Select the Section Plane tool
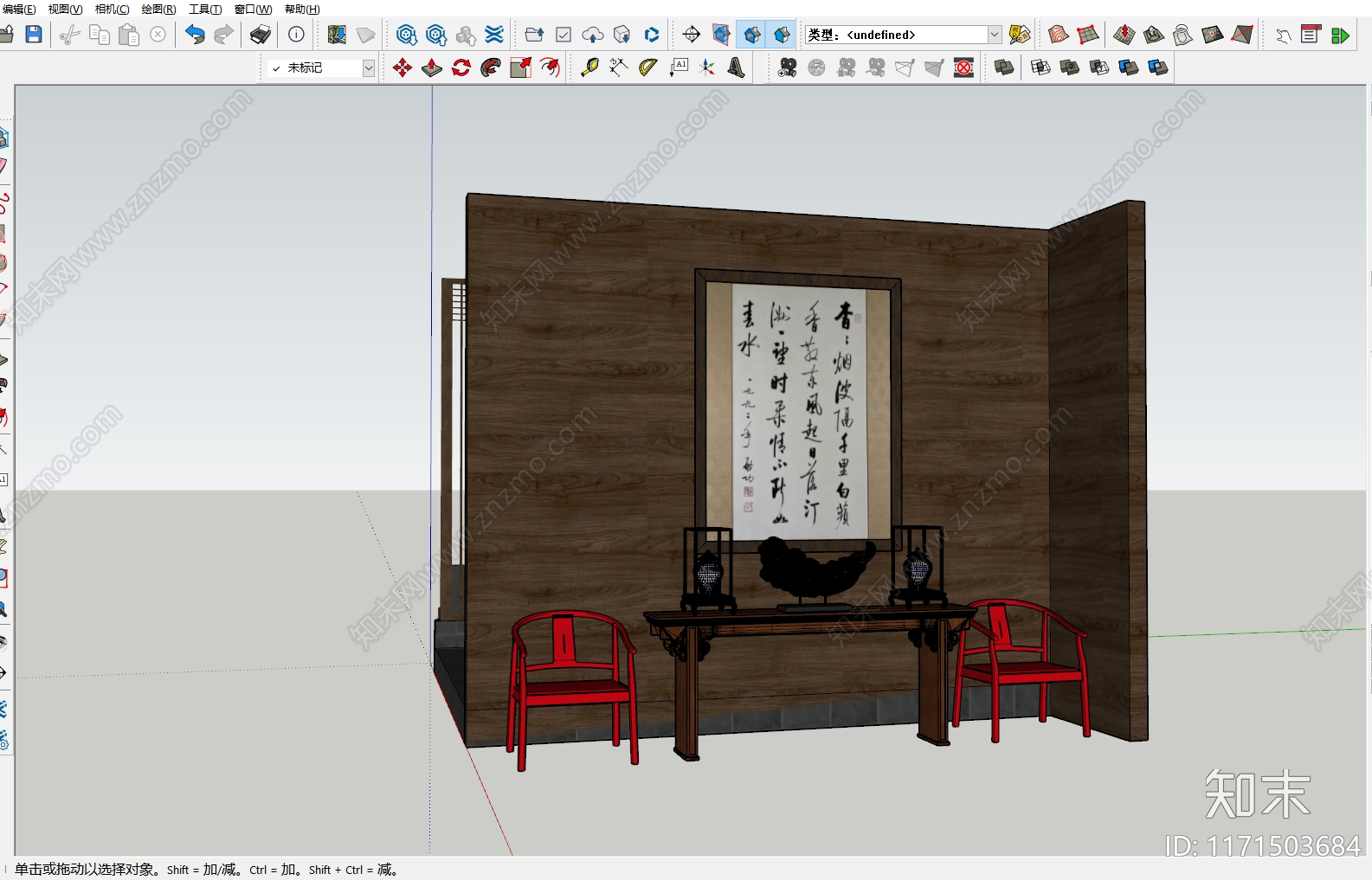 692,35
